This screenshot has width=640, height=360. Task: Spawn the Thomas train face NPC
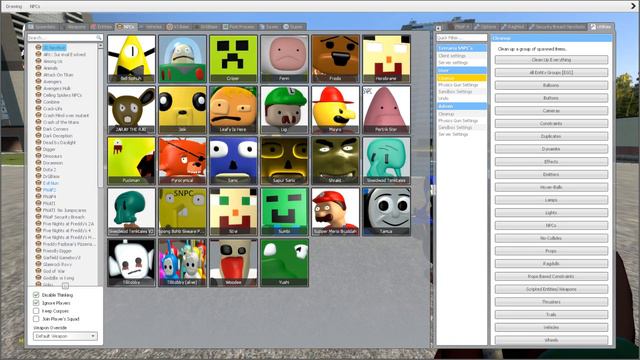(387, 212)
